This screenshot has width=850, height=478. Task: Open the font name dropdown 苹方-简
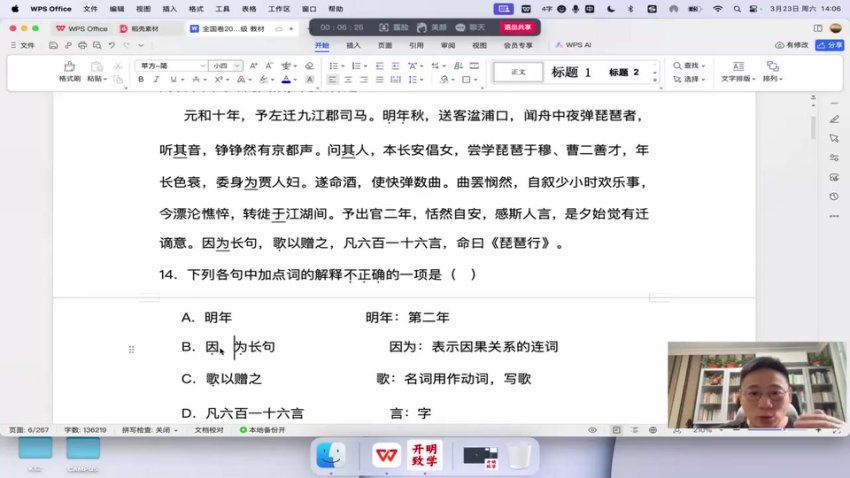(168, 65)
